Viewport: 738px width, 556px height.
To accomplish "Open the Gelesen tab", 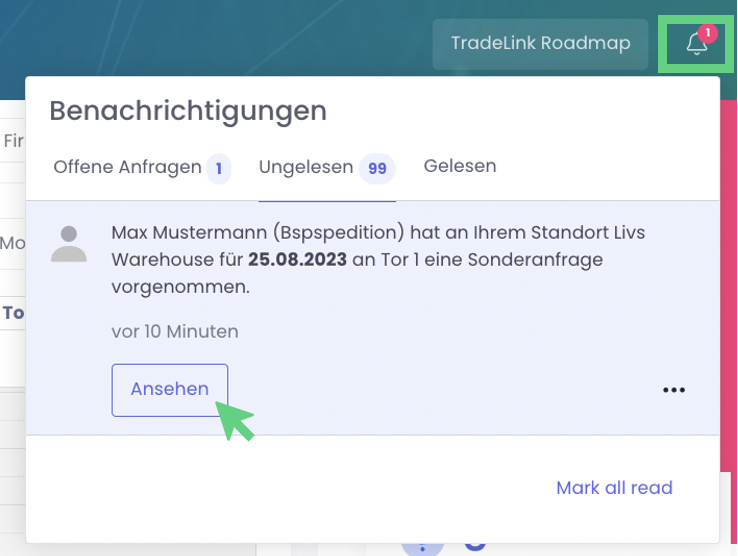I will pos(460,166).
